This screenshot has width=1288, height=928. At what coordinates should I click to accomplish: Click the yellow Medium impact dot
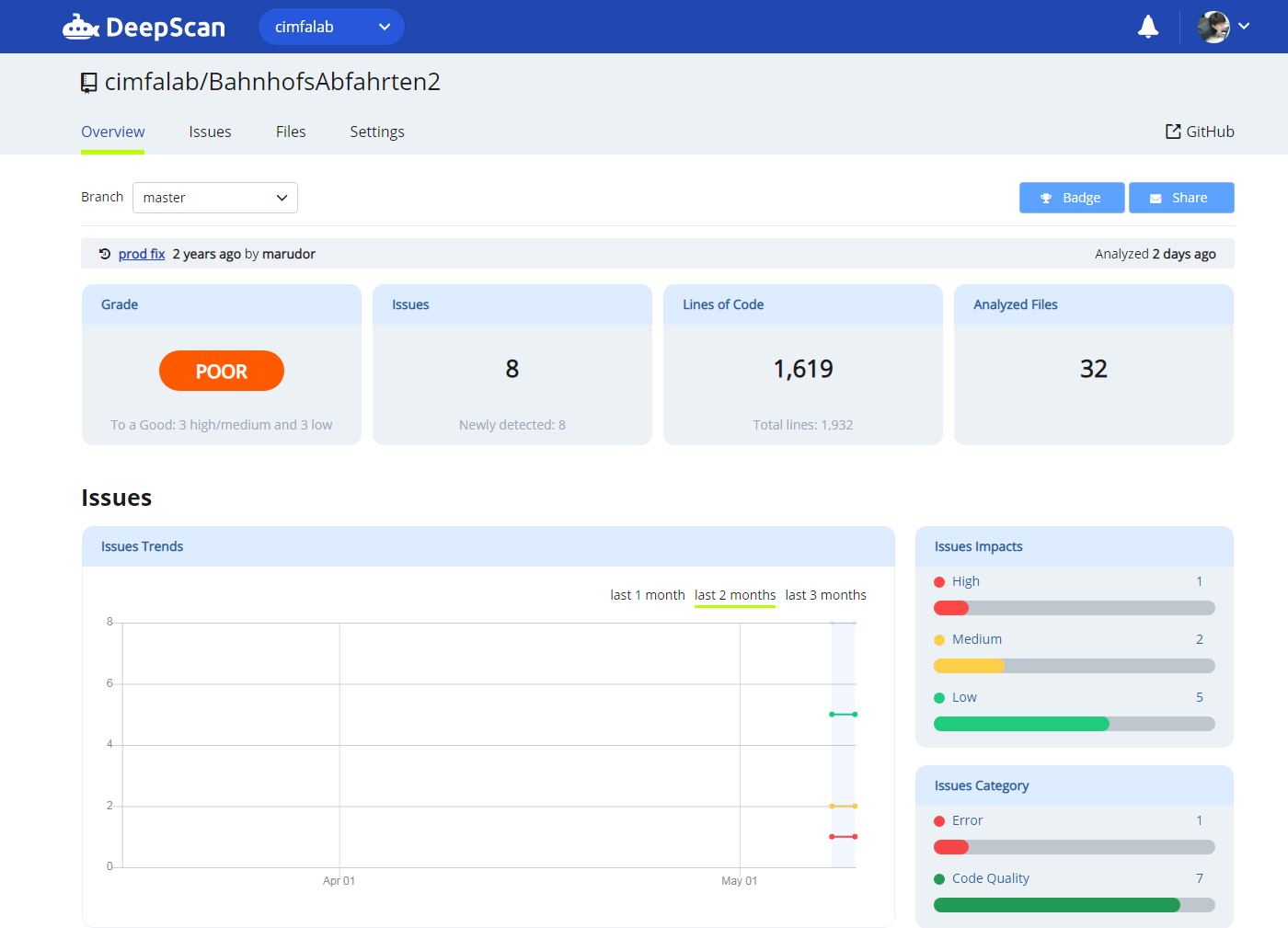click(x=939, y=640)
